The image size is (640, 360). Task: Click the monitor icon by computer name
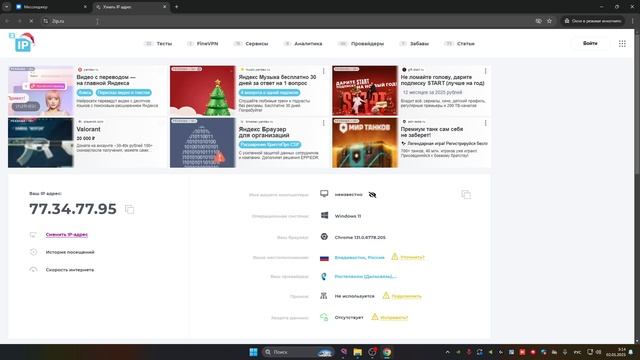click(324, 194)
